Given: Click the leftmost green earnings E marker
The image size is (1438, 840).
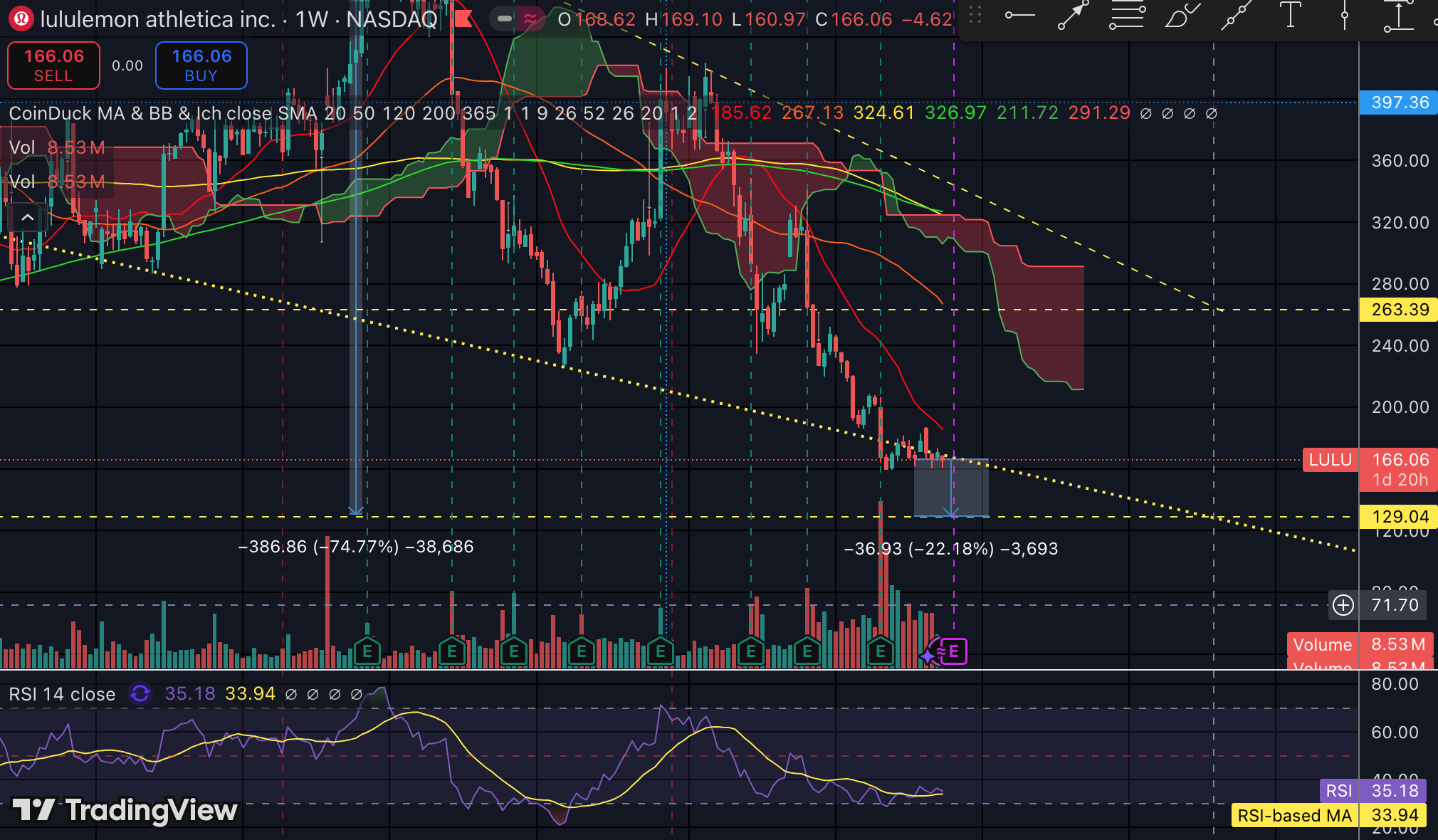Looking at the screenshot, I should (x=367, y=651).
